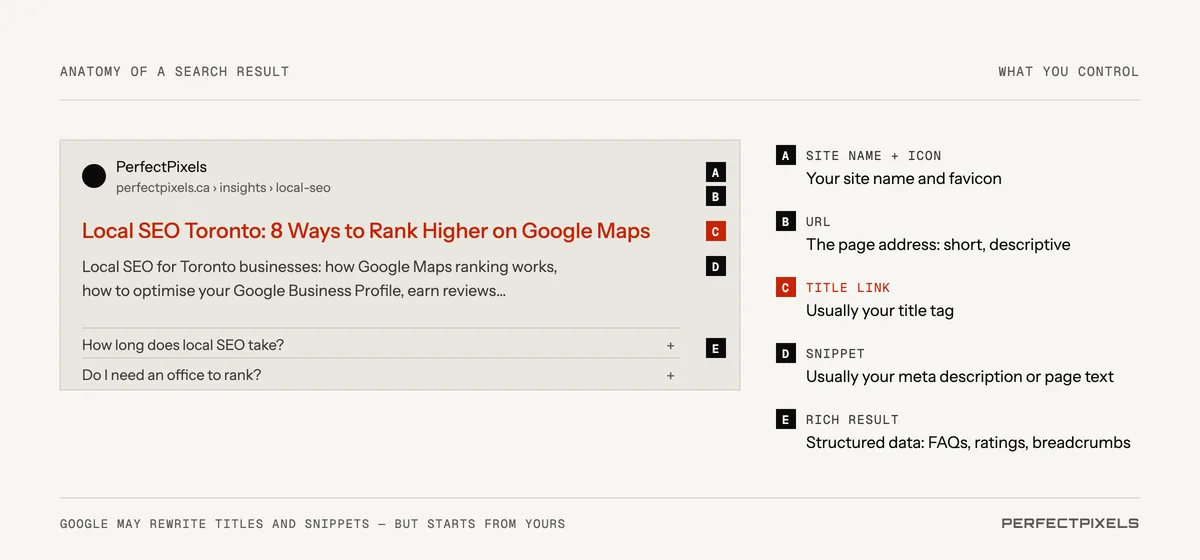Click the PERFECTPIXELS wordmark in the footer
The height and width of the screenshot is (560, 1200).
1070,523
